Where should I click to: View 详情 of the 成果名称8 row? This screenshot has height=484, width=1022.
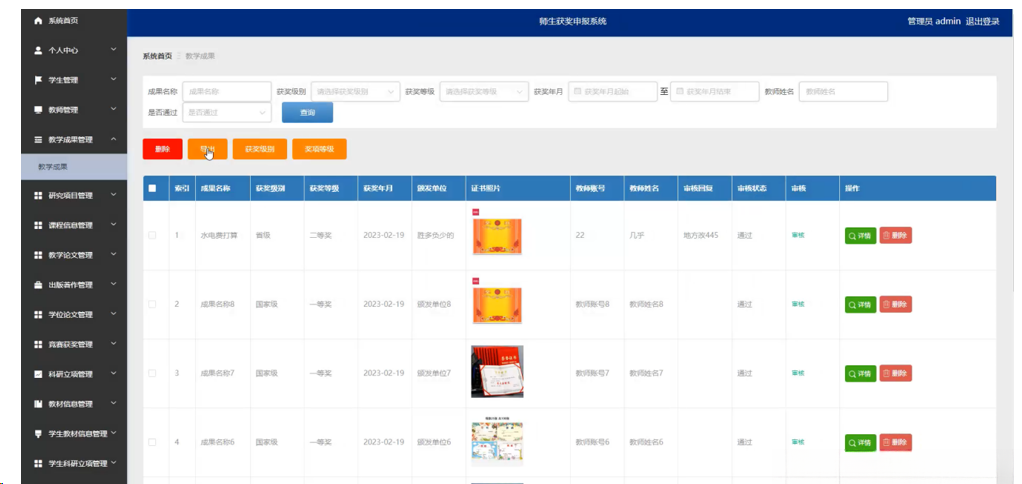pos(860,304)
